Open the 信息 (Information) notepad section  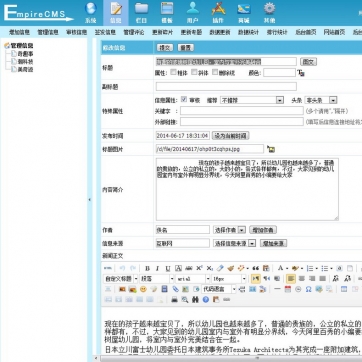(116, 13)
